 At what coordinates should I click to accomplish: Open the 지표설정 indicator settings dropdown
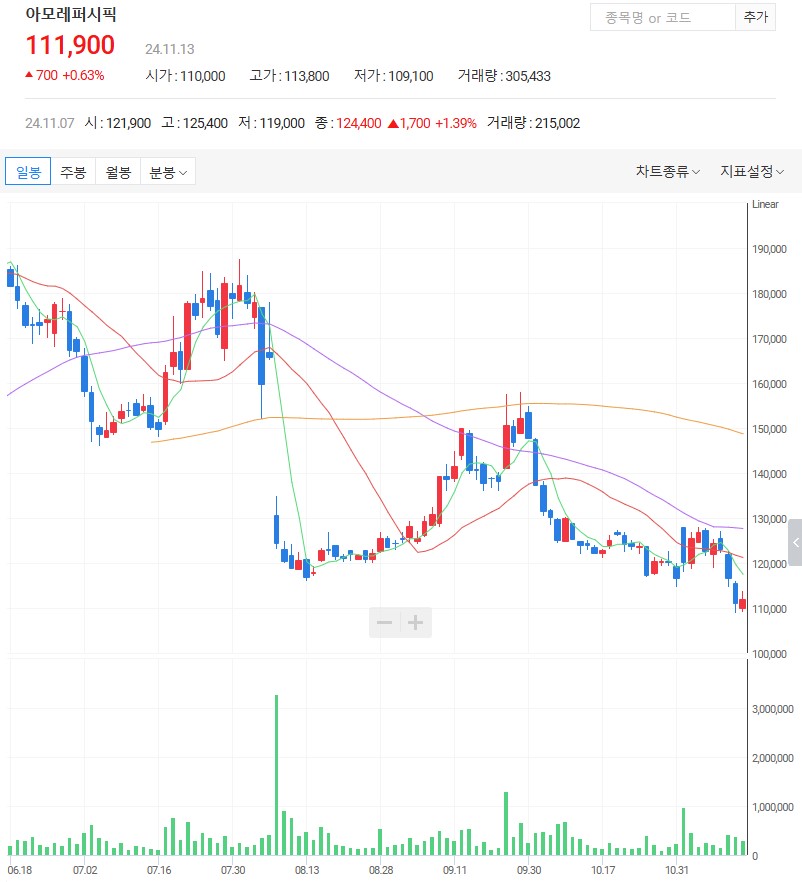coord(752,171)
